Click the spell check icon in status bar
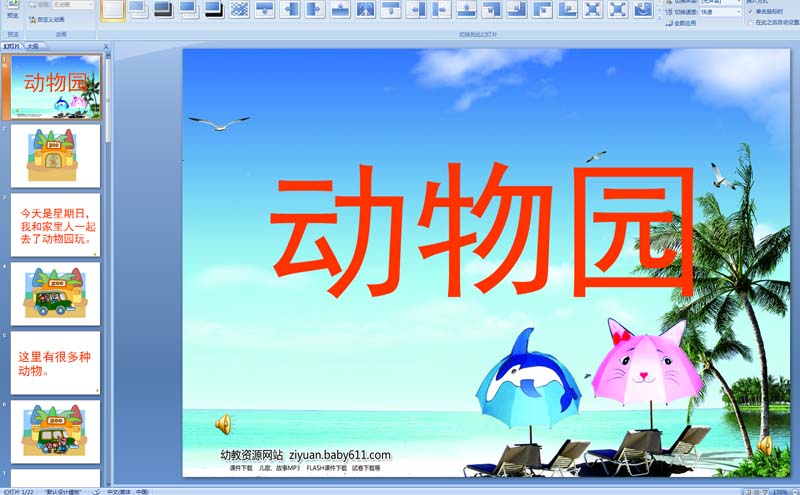 click(x=96, y=492)
